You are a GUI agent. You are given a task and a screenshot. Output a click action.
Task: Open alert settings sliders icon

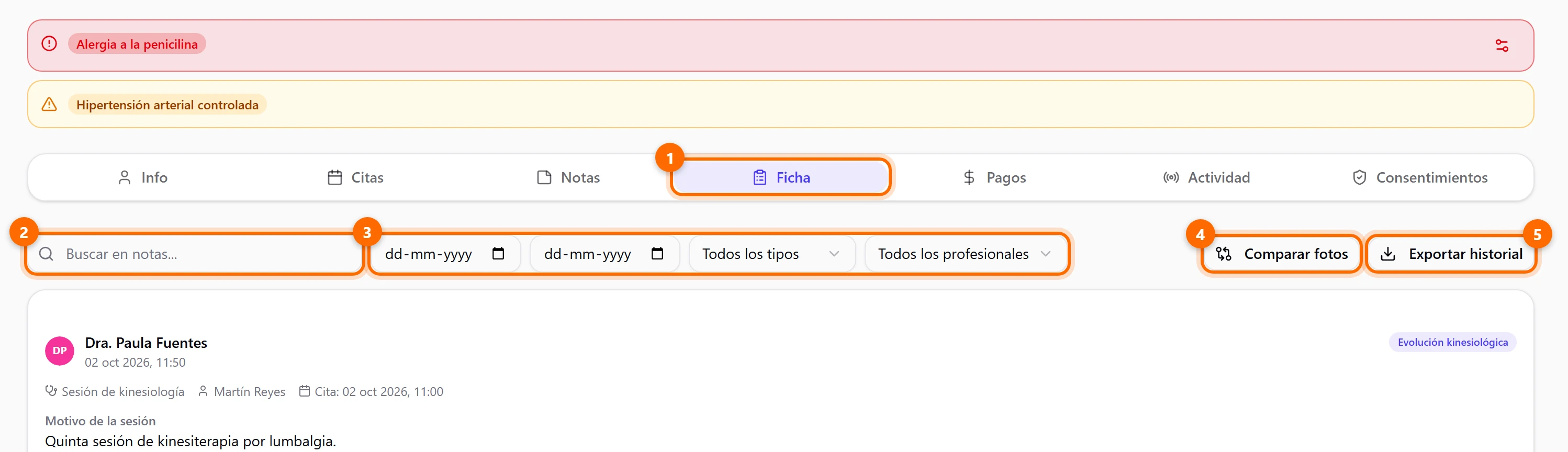[1501, 46]
